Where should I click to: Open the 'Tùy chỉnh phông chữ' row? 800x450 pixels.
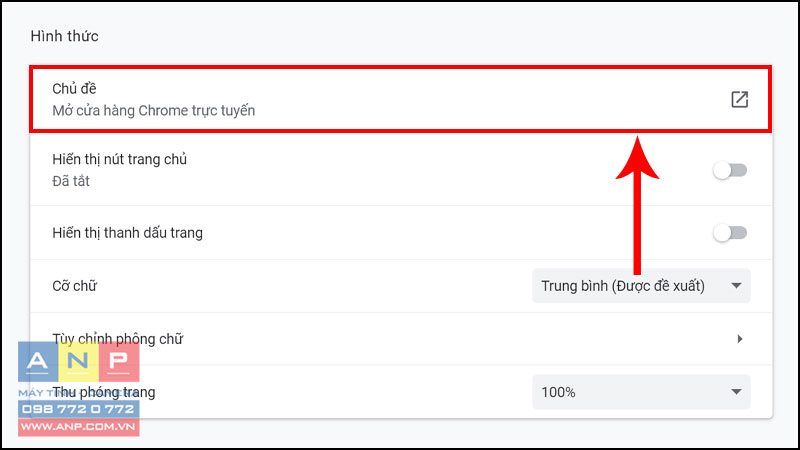click(x=401, y=339)
